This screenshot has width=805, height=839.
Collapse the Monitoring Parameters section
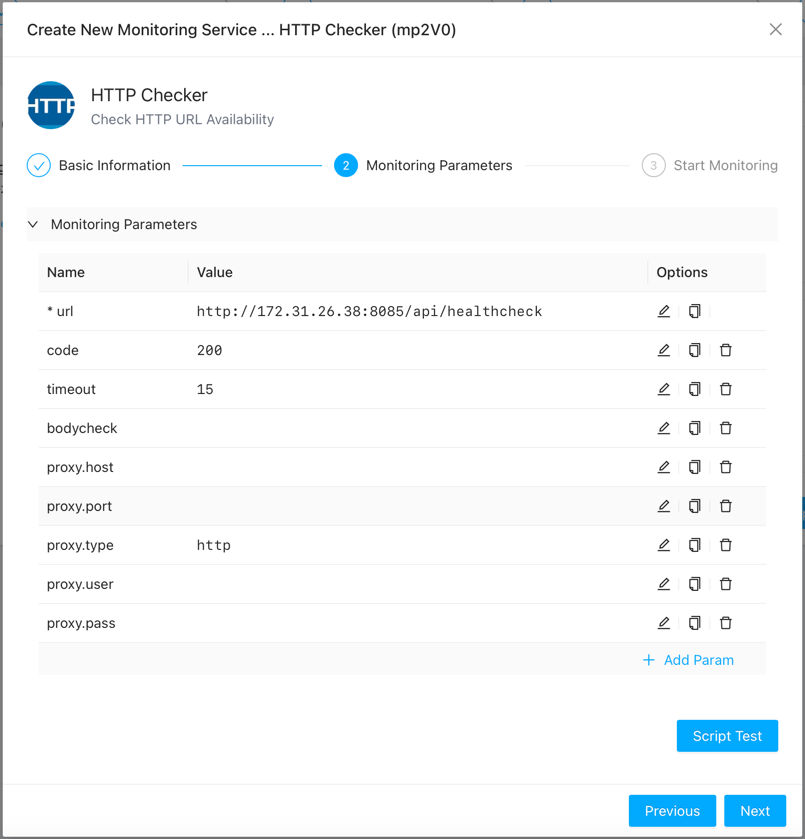click(33, 225)
